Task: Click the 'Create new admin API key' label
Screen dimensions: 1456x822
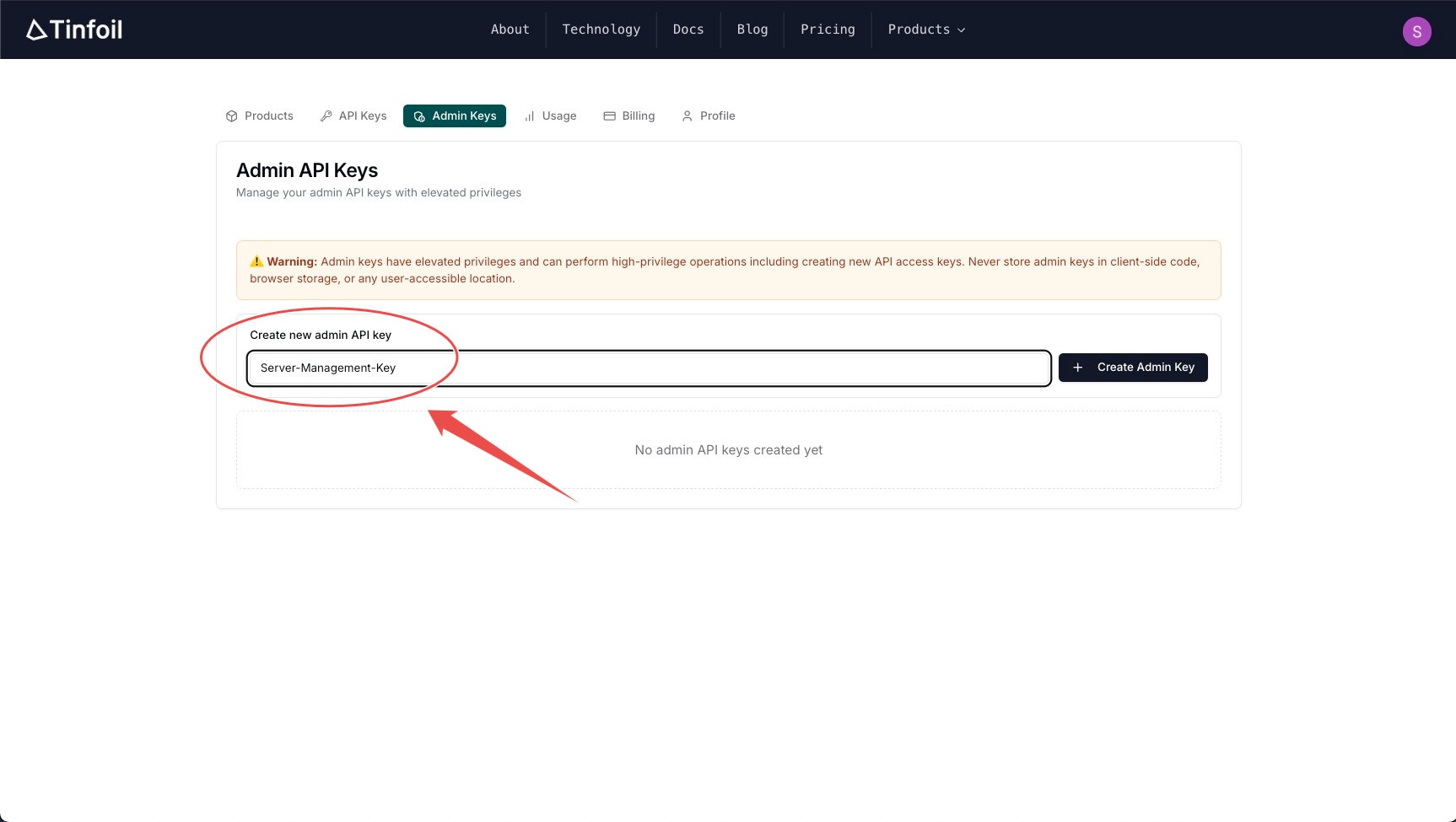Action: coord(321,335)
